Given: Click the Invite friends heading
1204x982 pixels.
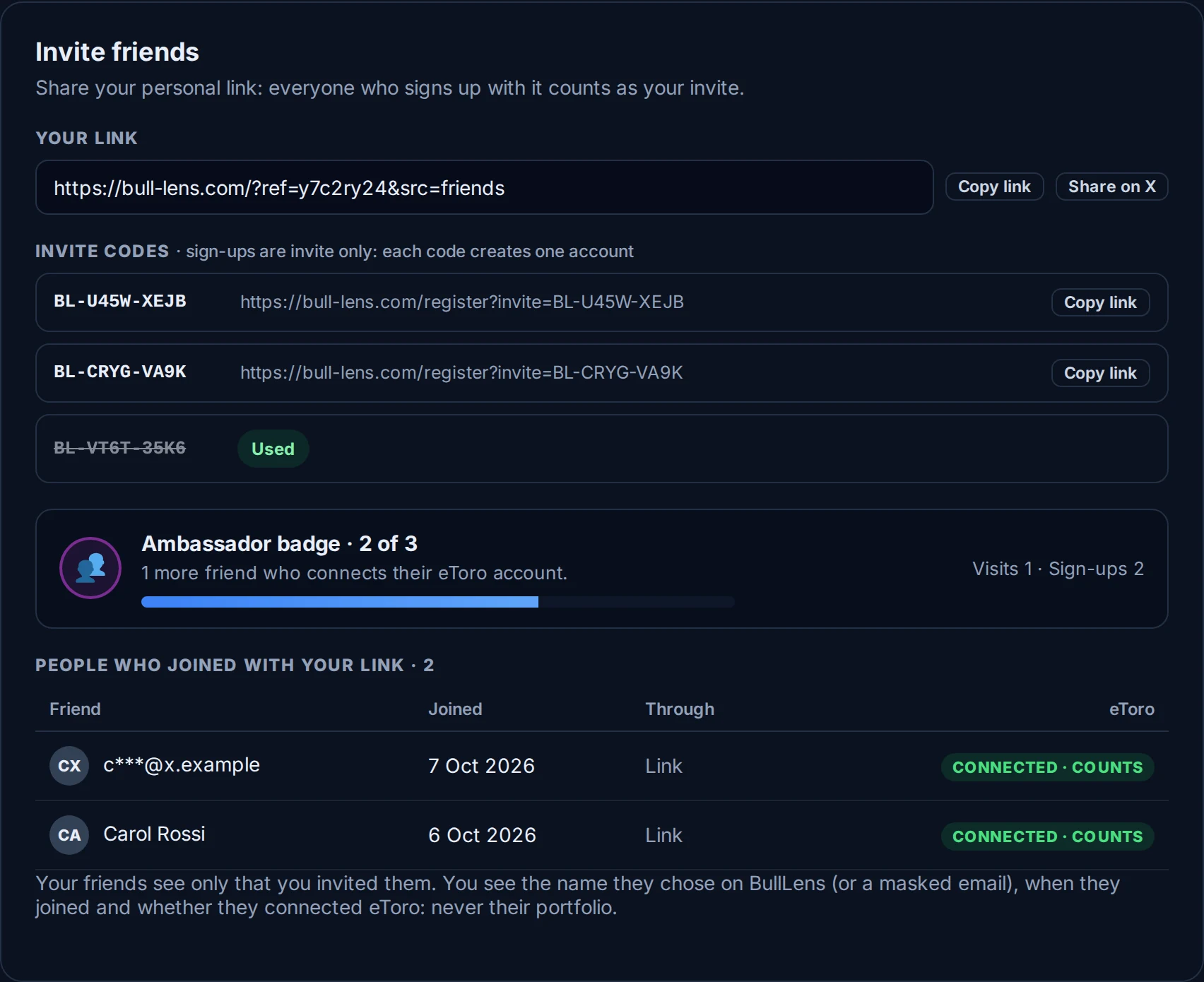Looking at the screenshot, I should pyautogui.click(x=117, y=52).
